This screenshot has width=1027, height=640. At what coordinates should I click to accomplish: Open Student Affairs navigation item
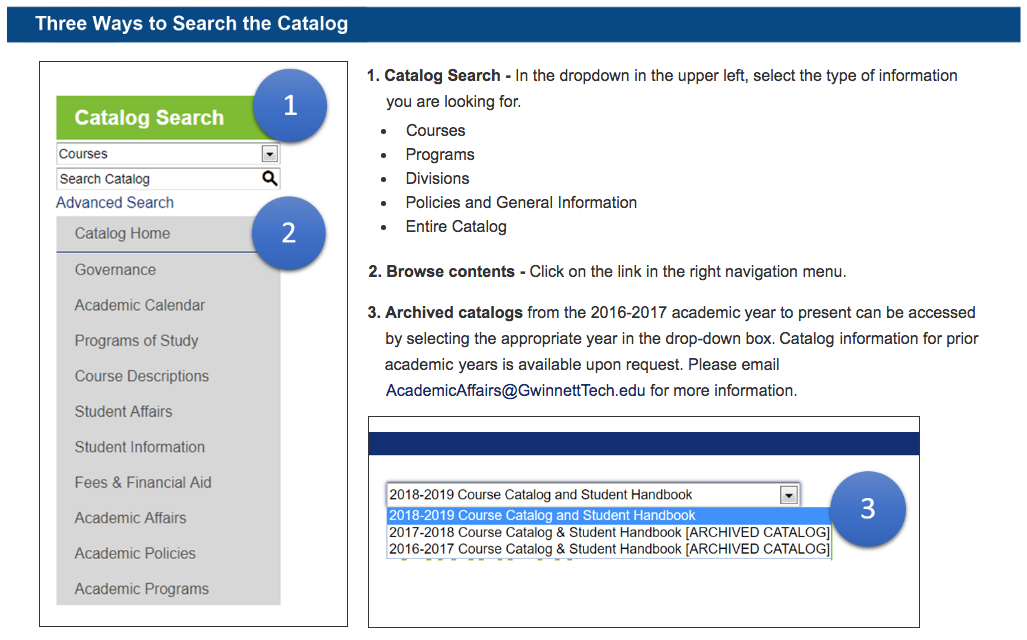123,412
